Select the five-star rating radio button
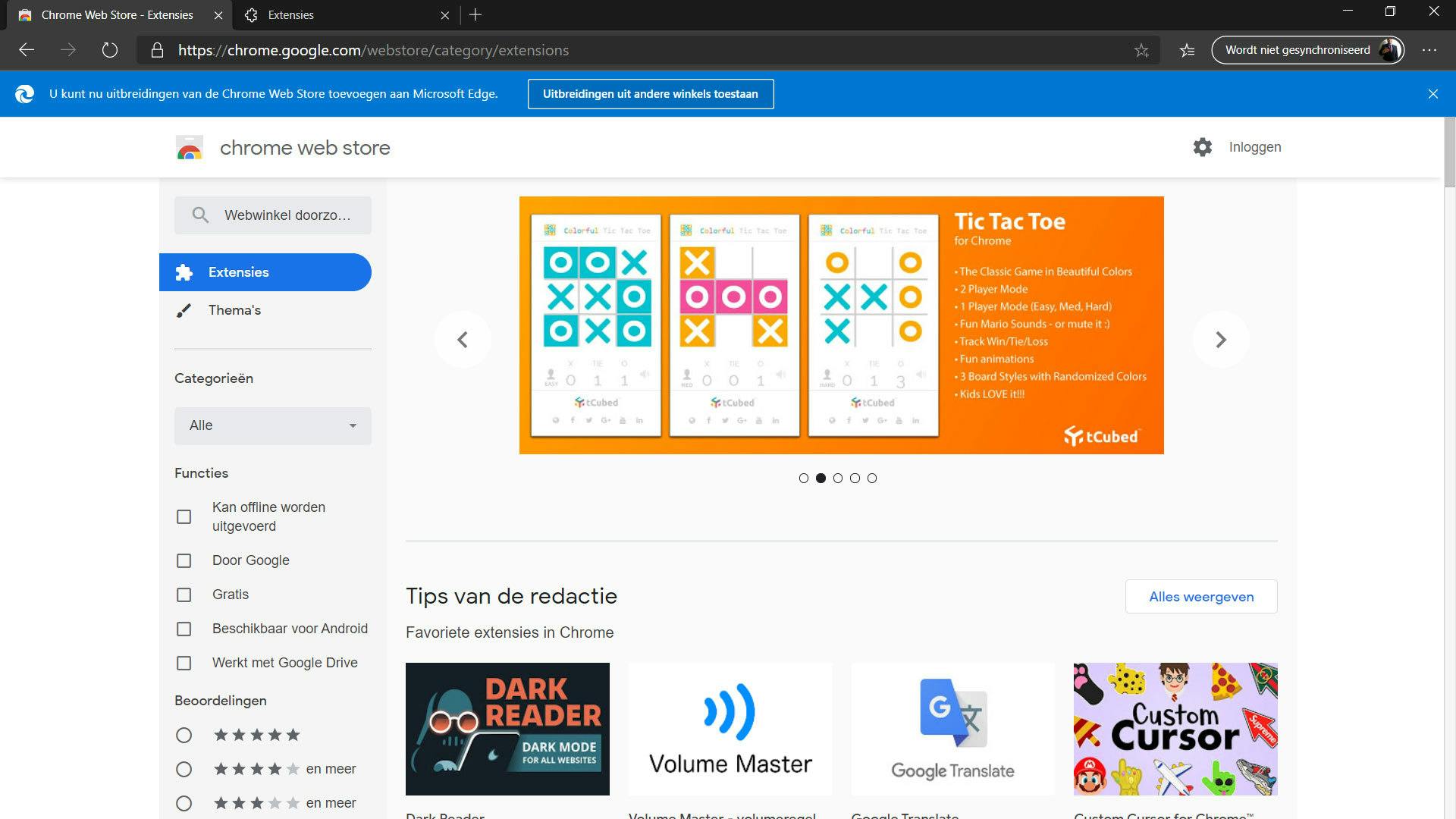Screen dimensions: 1456x819 184,735
